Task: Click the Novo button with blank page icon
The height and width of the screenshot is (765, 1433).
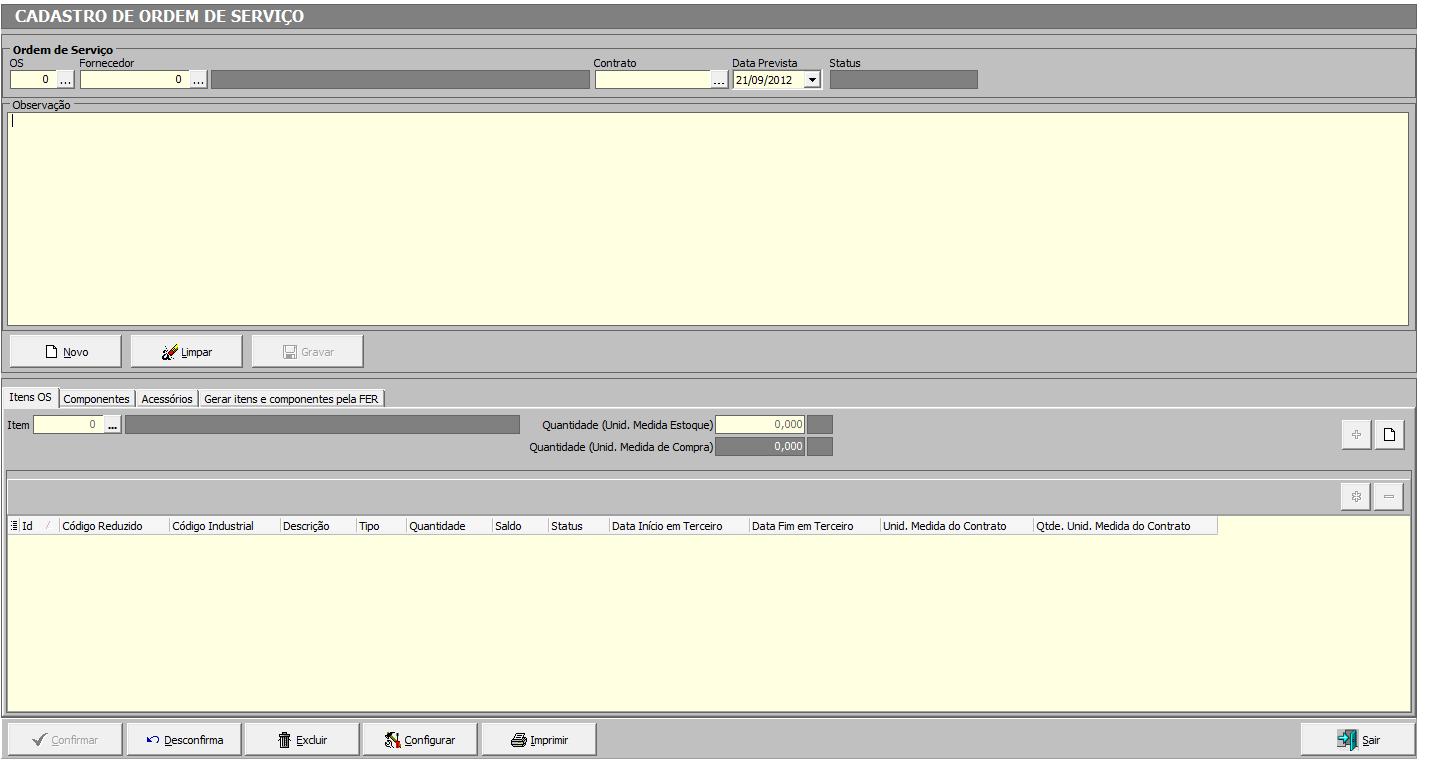Action: coord(65,352)
